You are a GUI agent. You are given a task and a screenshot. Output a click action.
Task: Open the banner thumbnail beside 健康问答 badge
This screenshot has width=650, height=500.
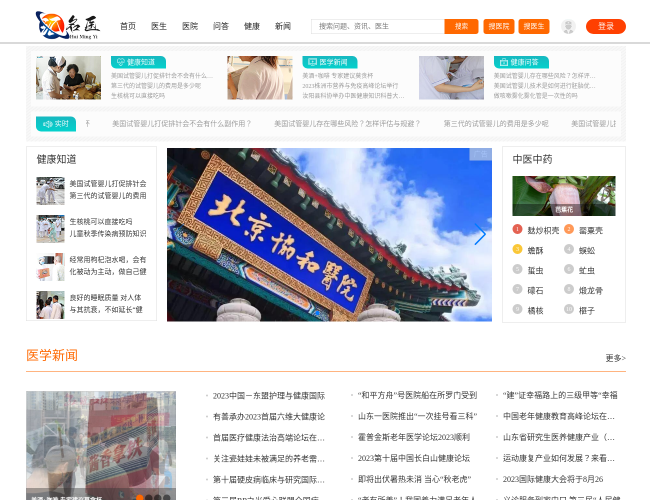point(451,78)
